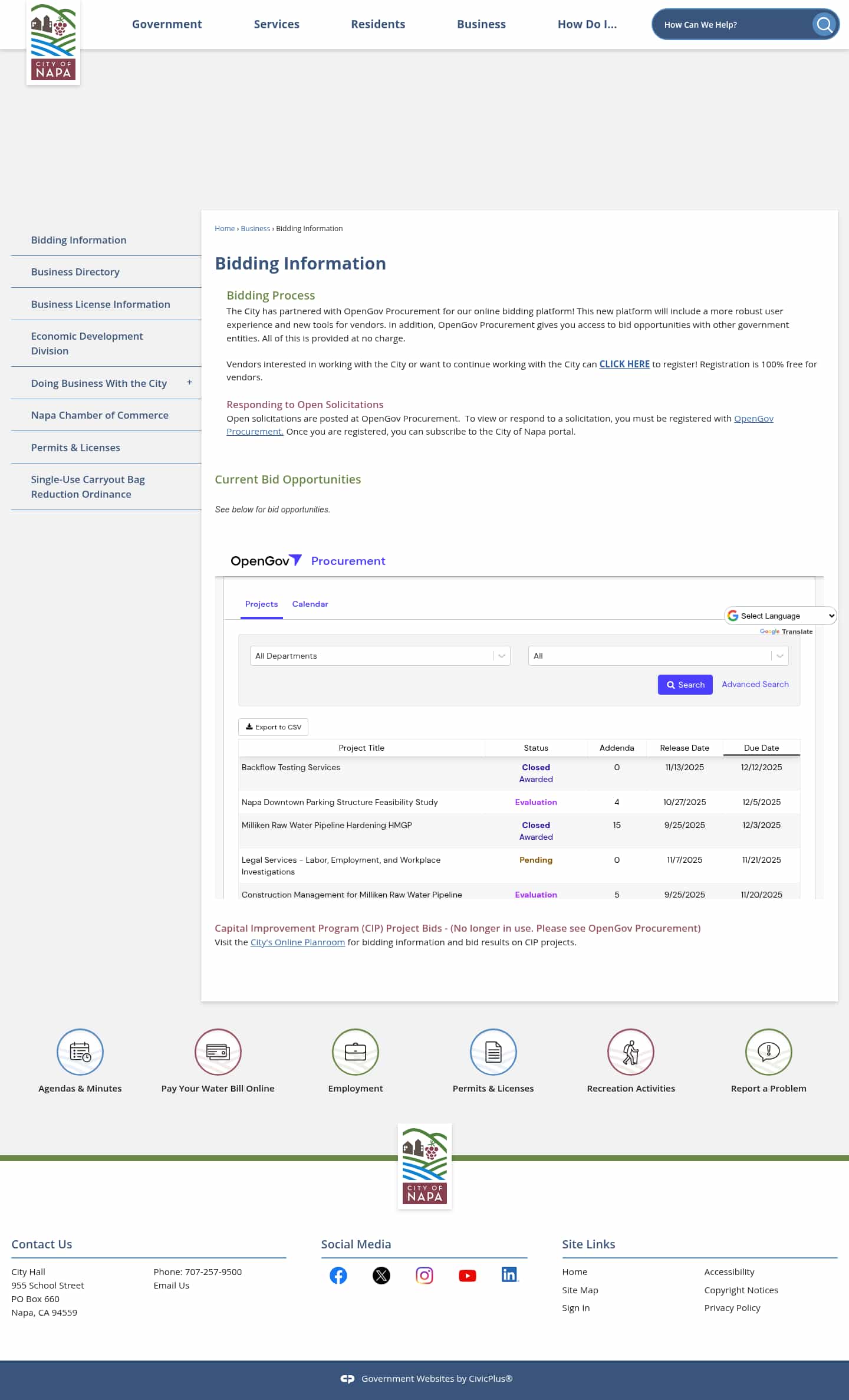Switch to the Calendar tab

(x=310, y=604)
